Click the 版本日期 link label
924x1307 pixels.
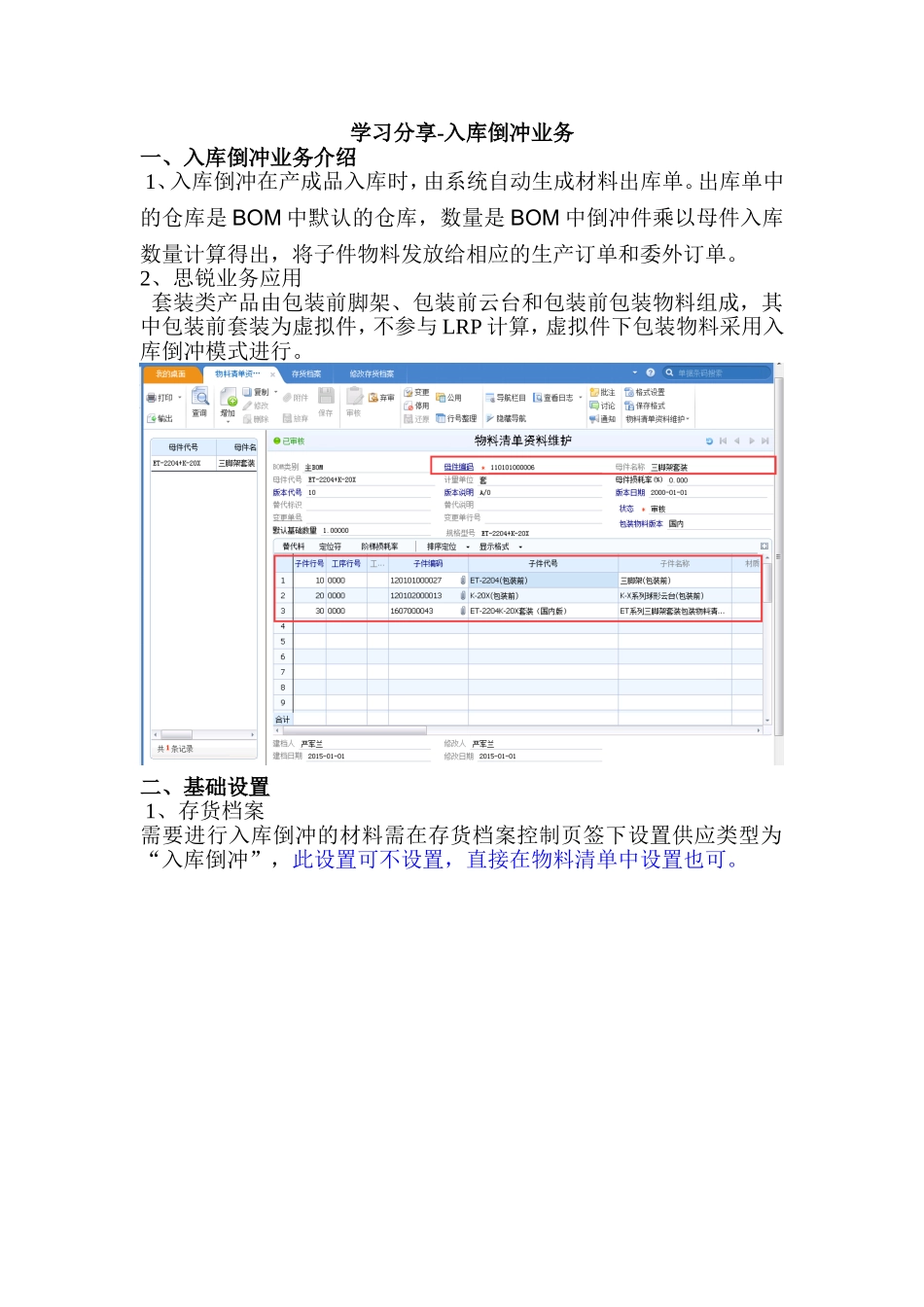(630, 492)
